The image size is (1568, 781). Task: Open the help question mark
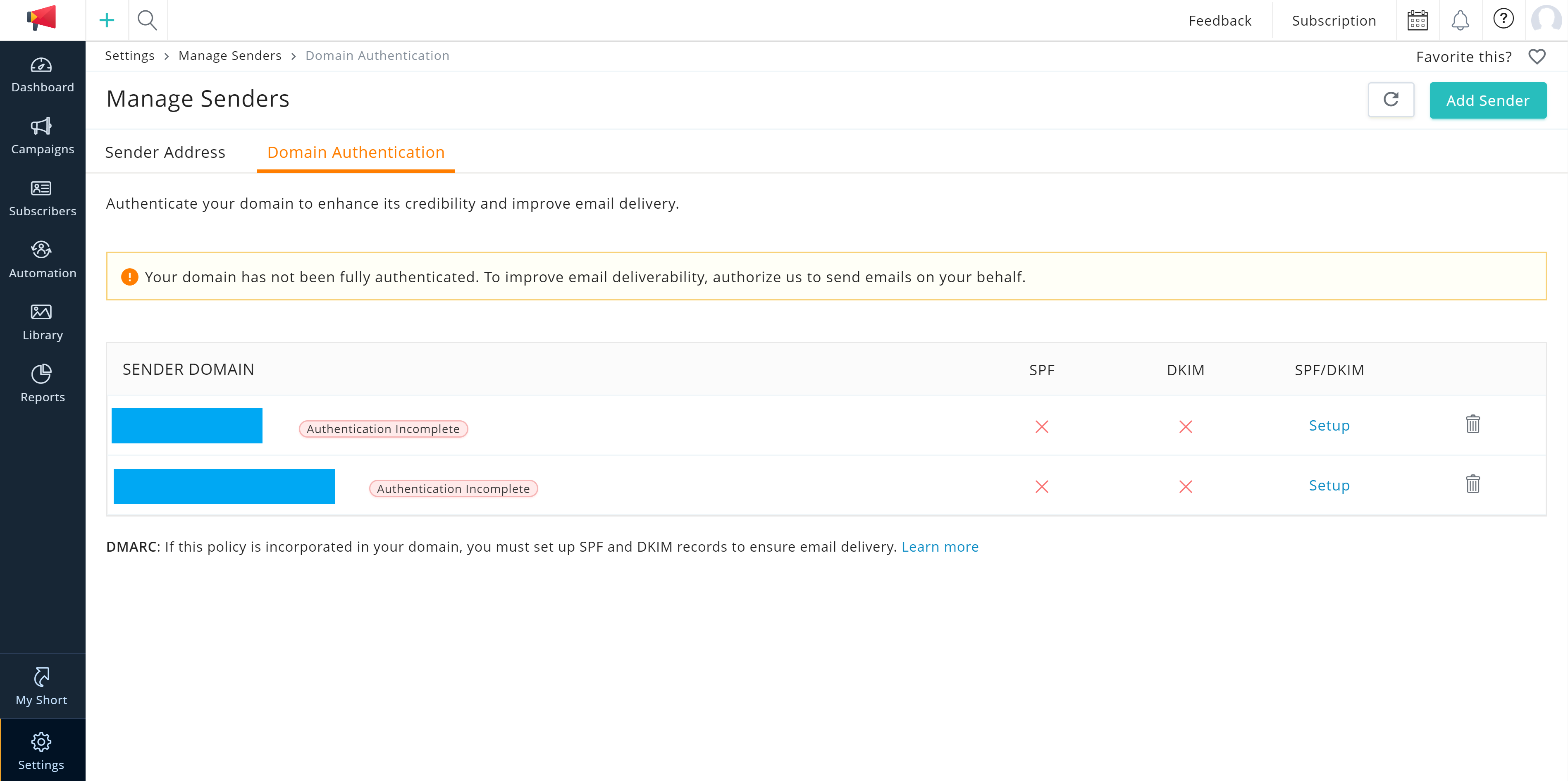(x=1503, y=19)
